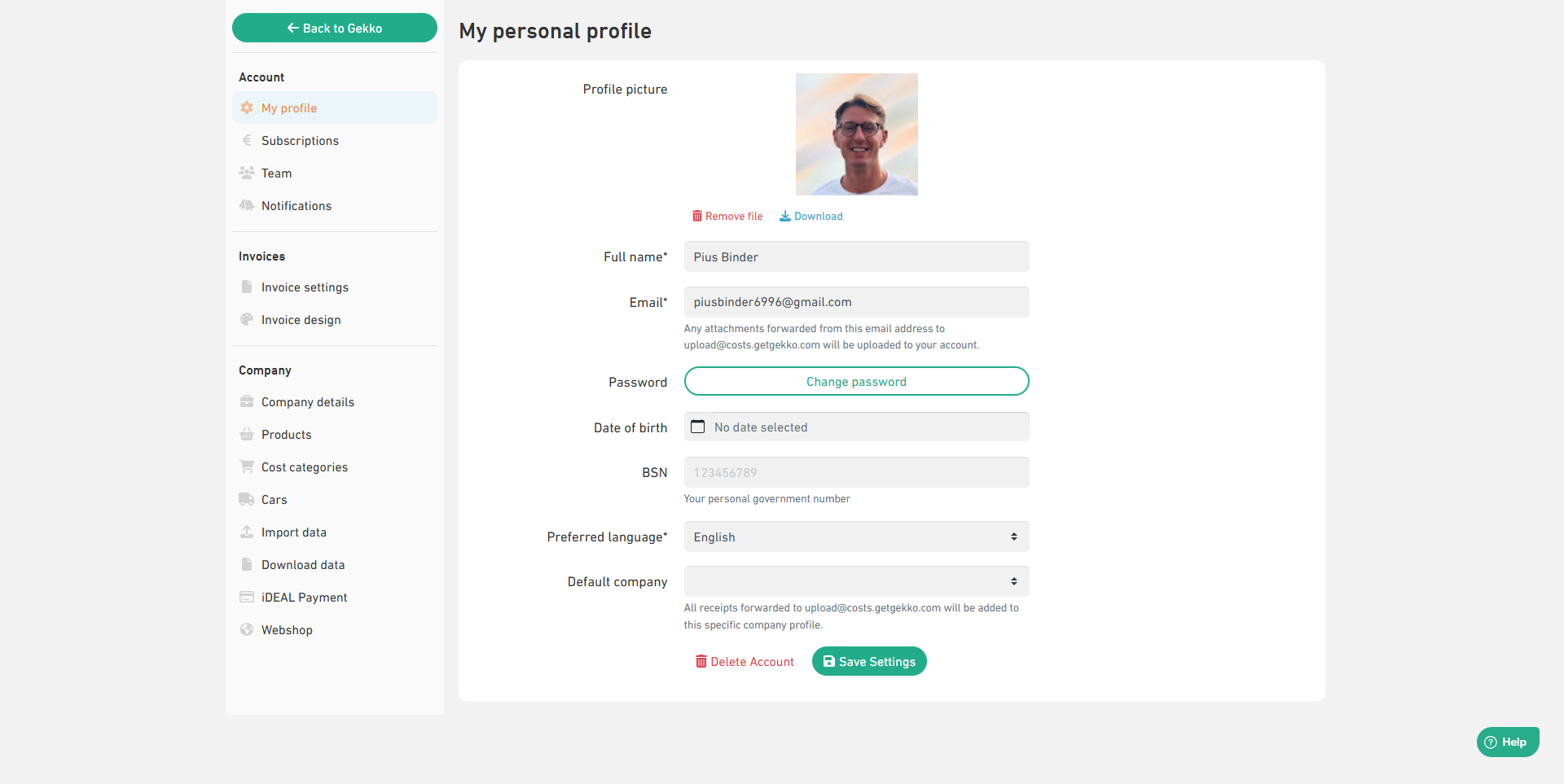Open the Preferred language dropdown
Image resolution: width=1564 pixels, height=784 pixels.
click(x=856, y=537)
